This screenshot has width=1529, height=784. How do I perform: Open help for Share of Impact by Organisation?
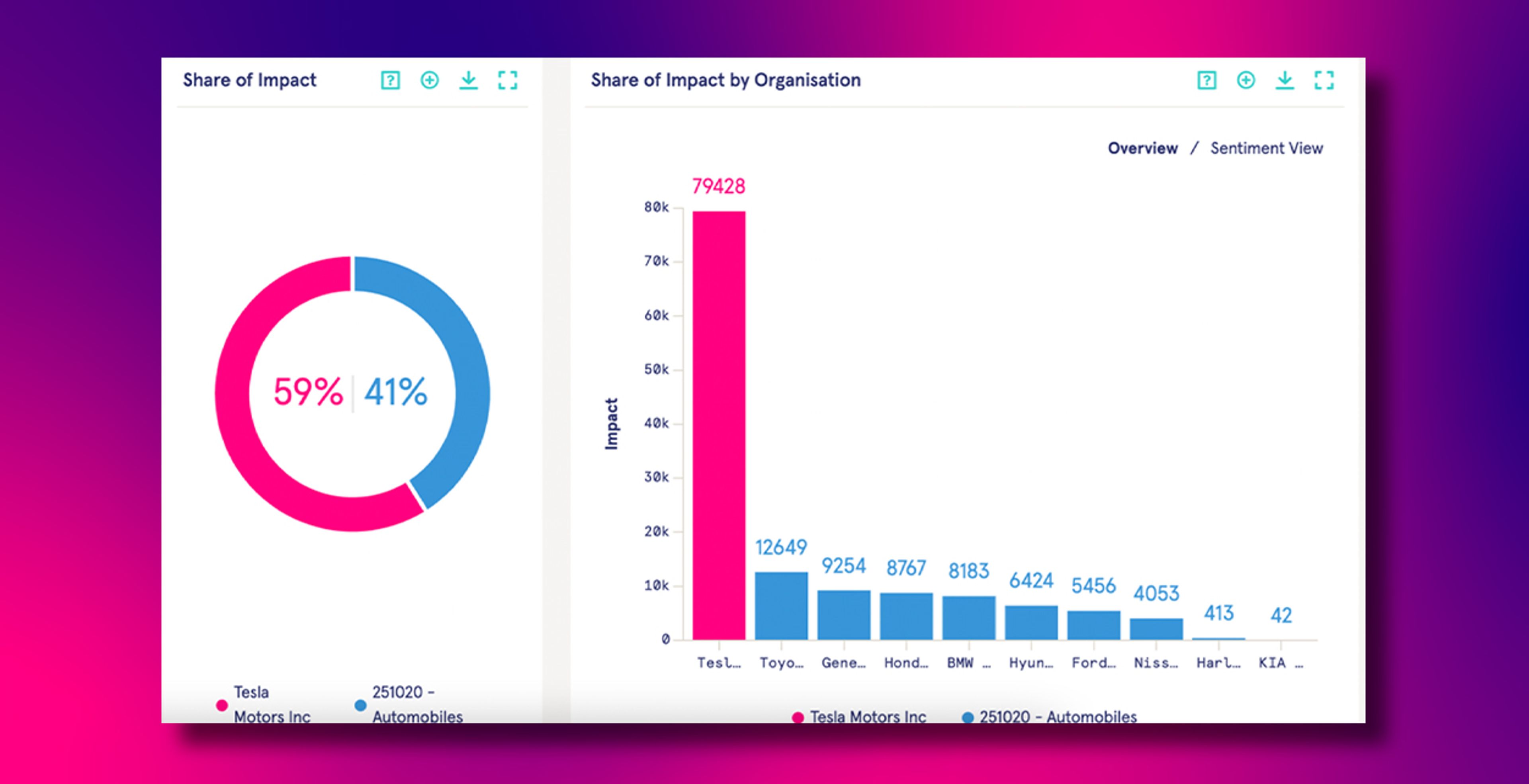coord(1207,80)
